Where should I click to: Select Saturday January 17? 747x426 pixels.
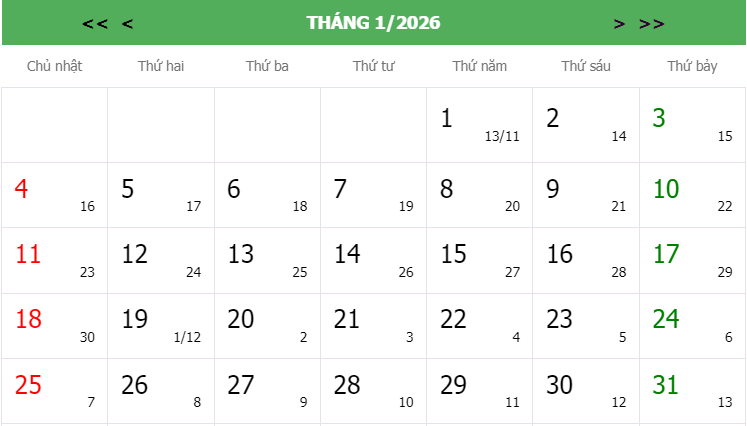tap(692, 260)
